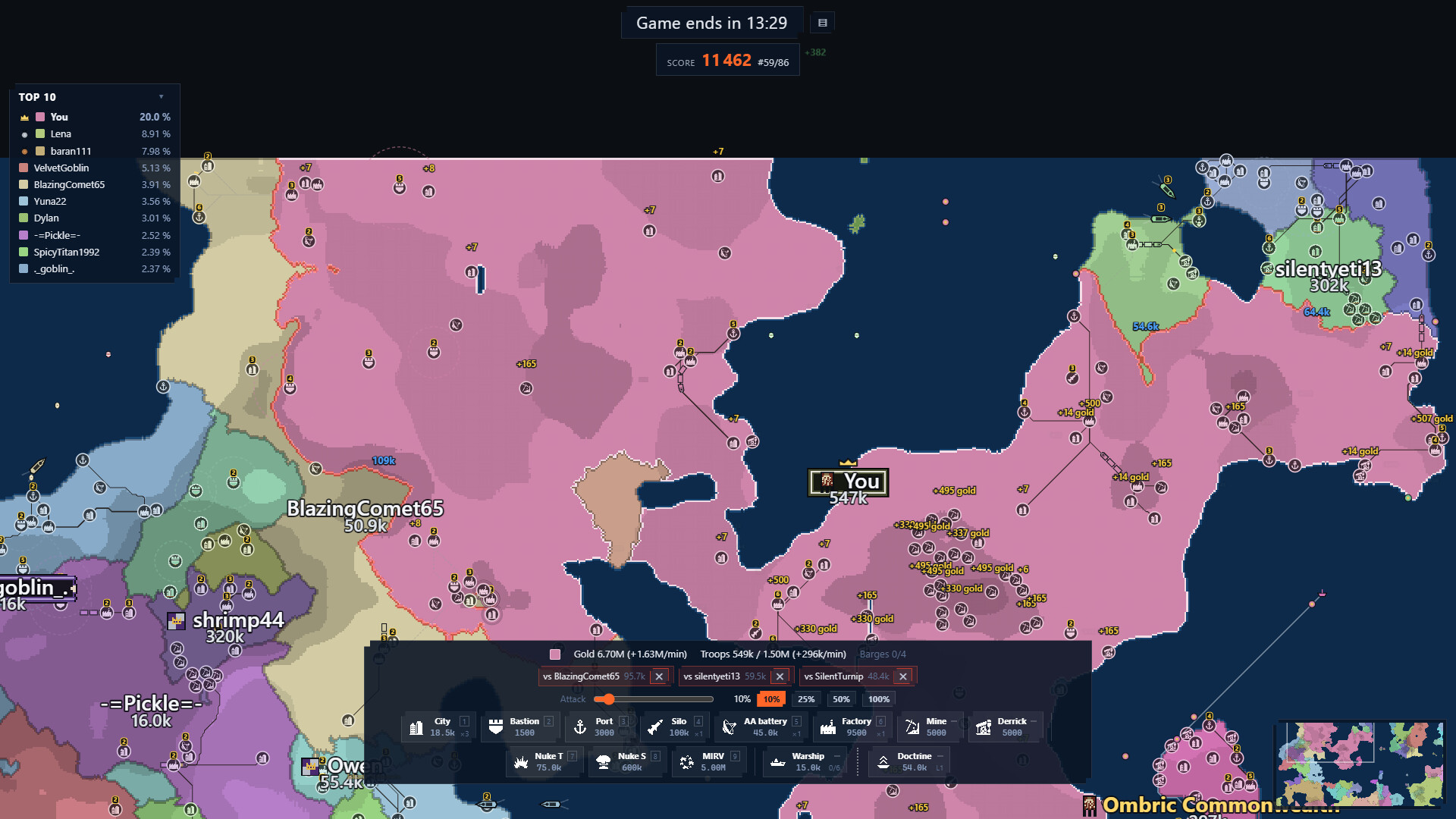Image resolution: width=1456 pixels, height=819 pixels.
Task: Select the Nuke T weapon
Action: coord(543,761)
